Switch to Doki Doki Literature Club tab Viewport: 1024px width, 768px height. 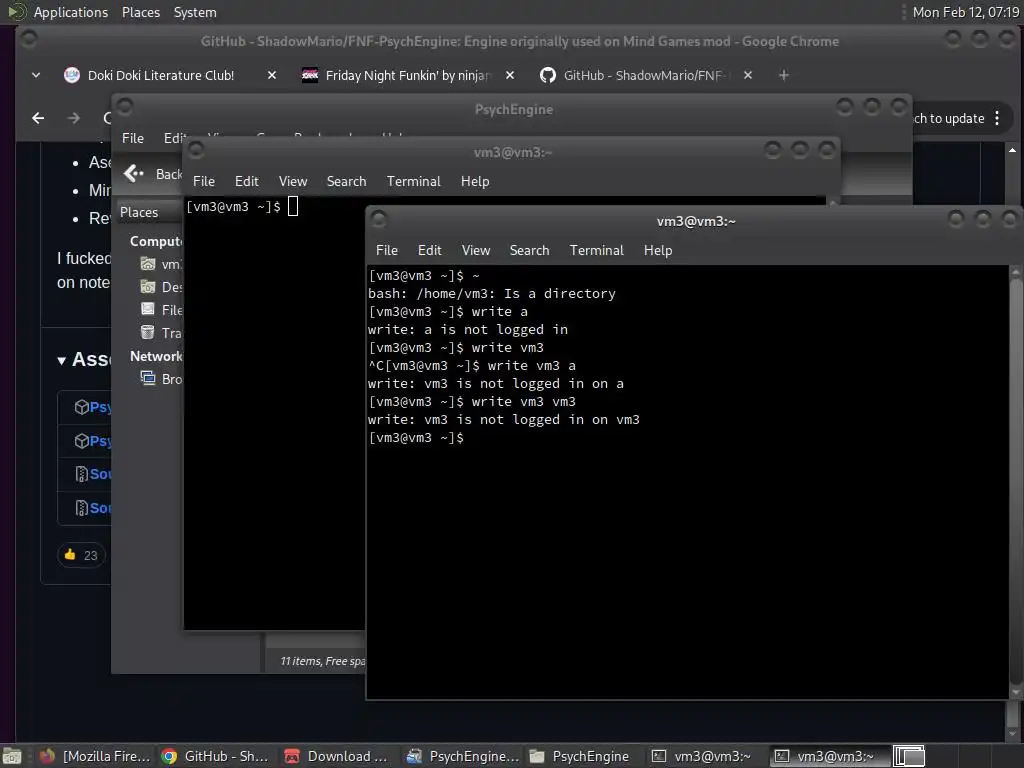pos(161,75)
